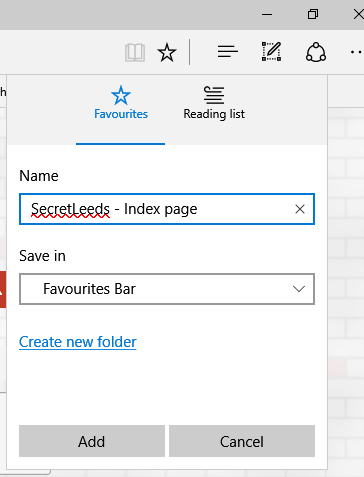Open the More actions ellipsis menu
364x477 pixels.
click(357, 52)
